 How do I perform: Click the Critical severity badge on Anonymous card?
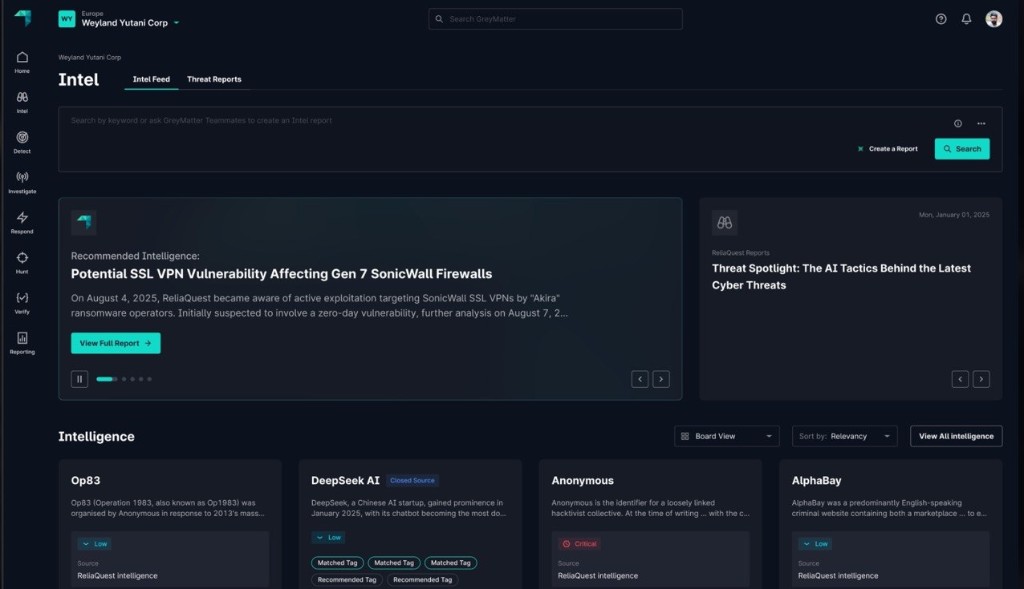(579, 543)
